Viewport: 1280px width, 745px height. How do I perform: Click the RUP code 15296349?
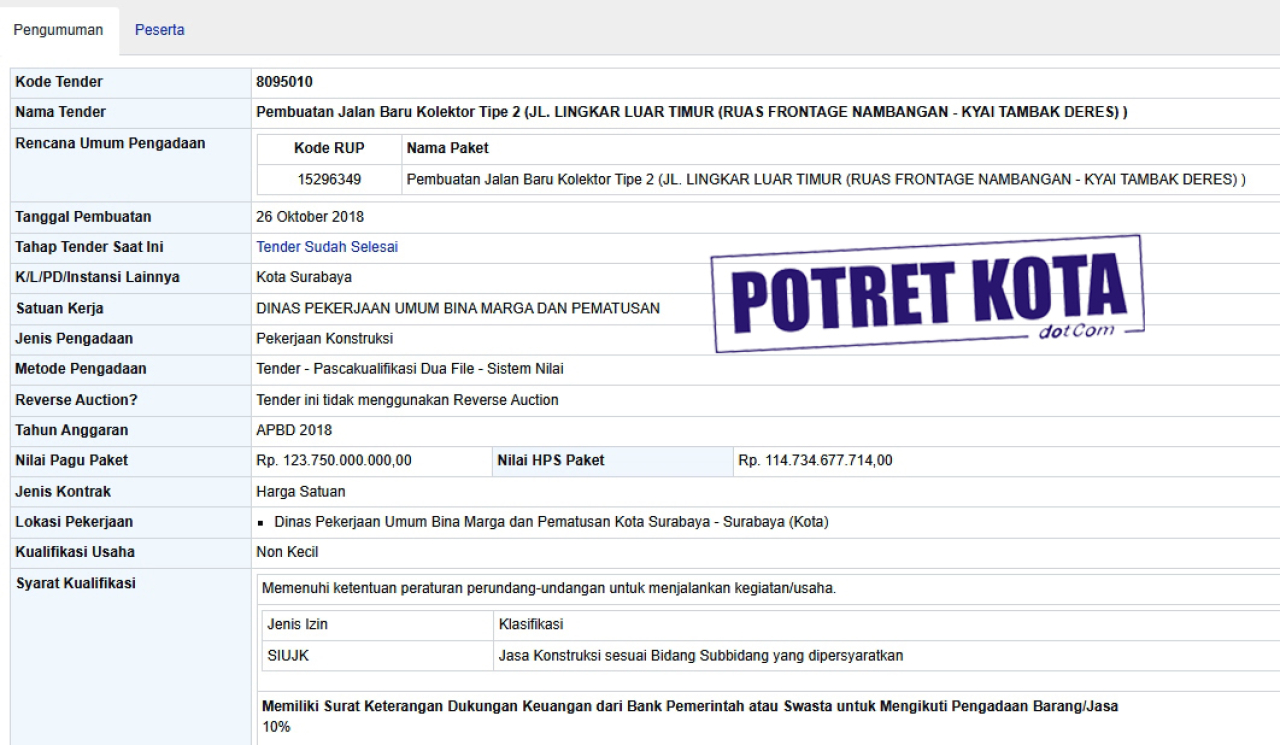click(x=329, y=180)
